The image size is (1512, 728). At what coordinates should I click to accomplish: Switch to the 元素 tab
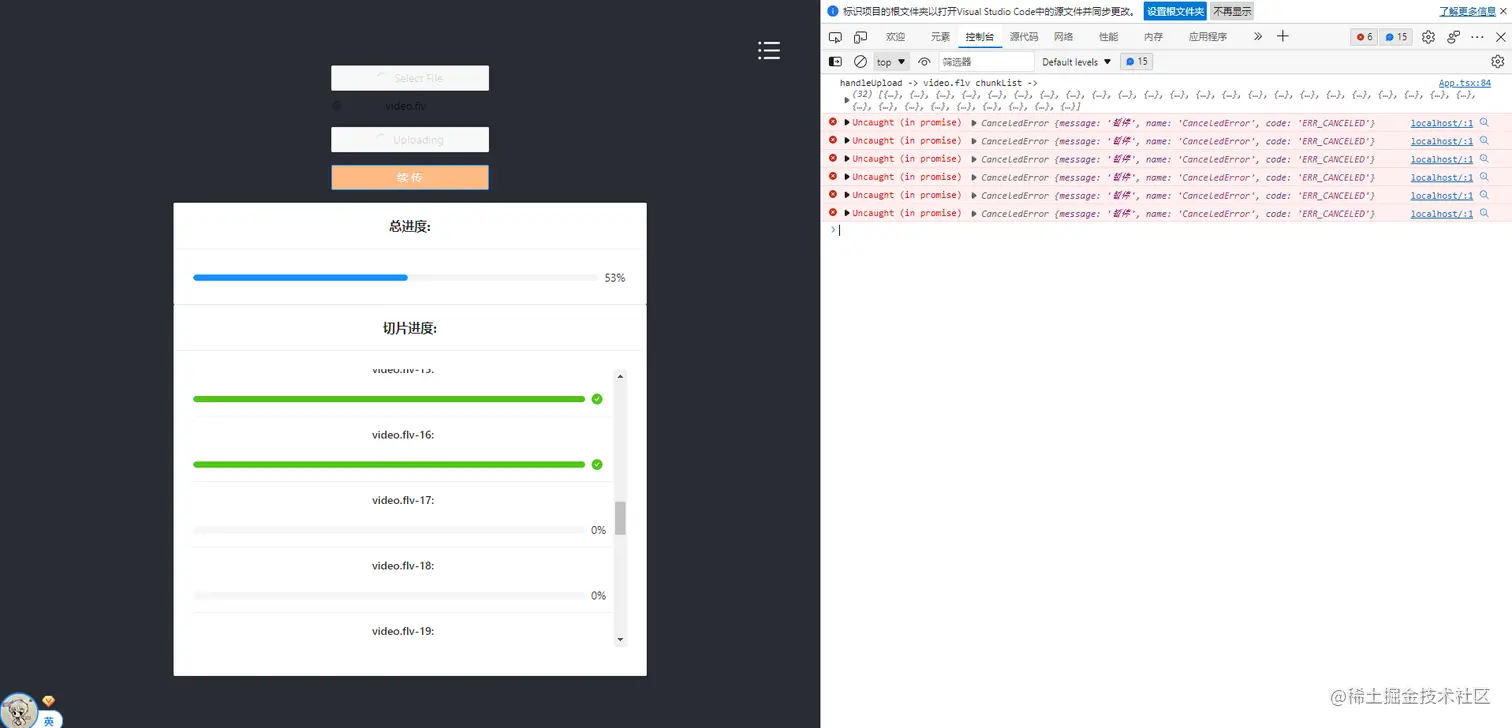pyautogui.click(x=940, y=37)
